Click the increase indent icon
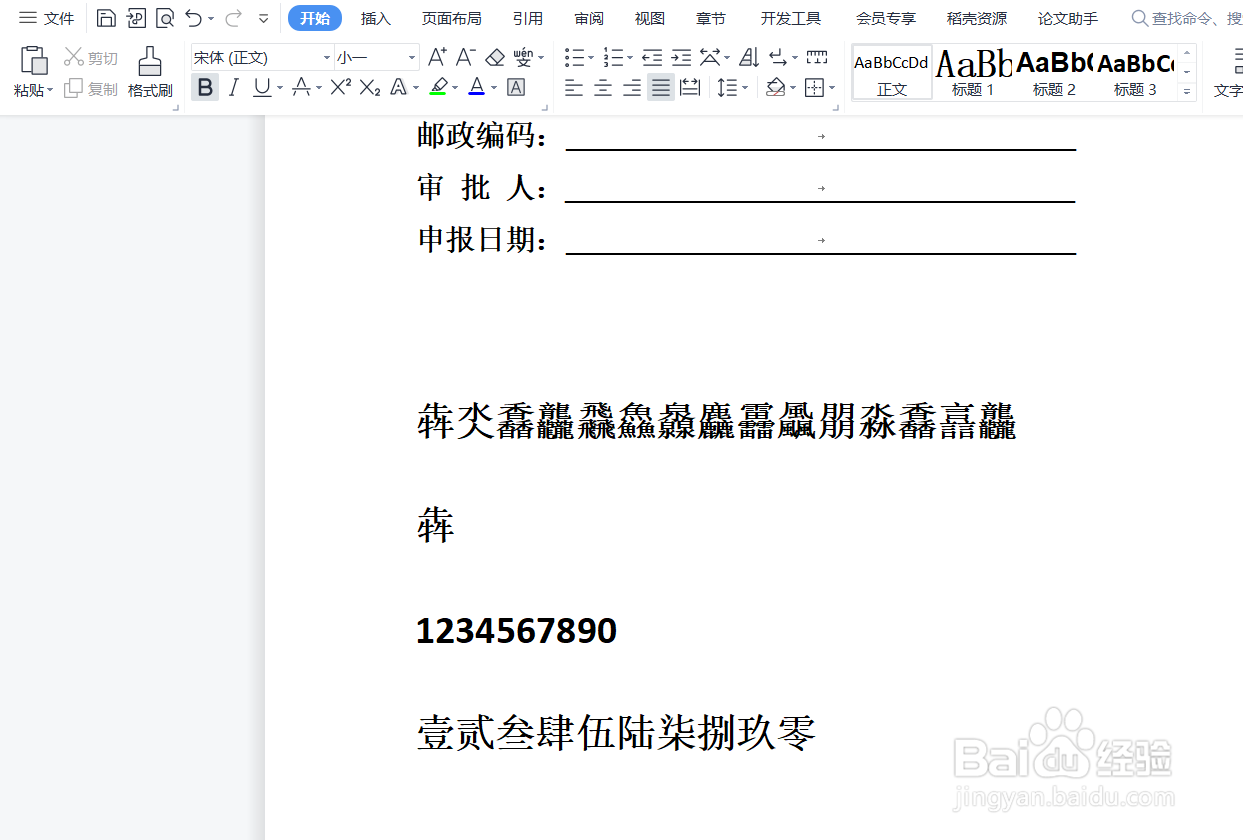The height and width of the screenshot is (840, 1243). click(681, 57)
